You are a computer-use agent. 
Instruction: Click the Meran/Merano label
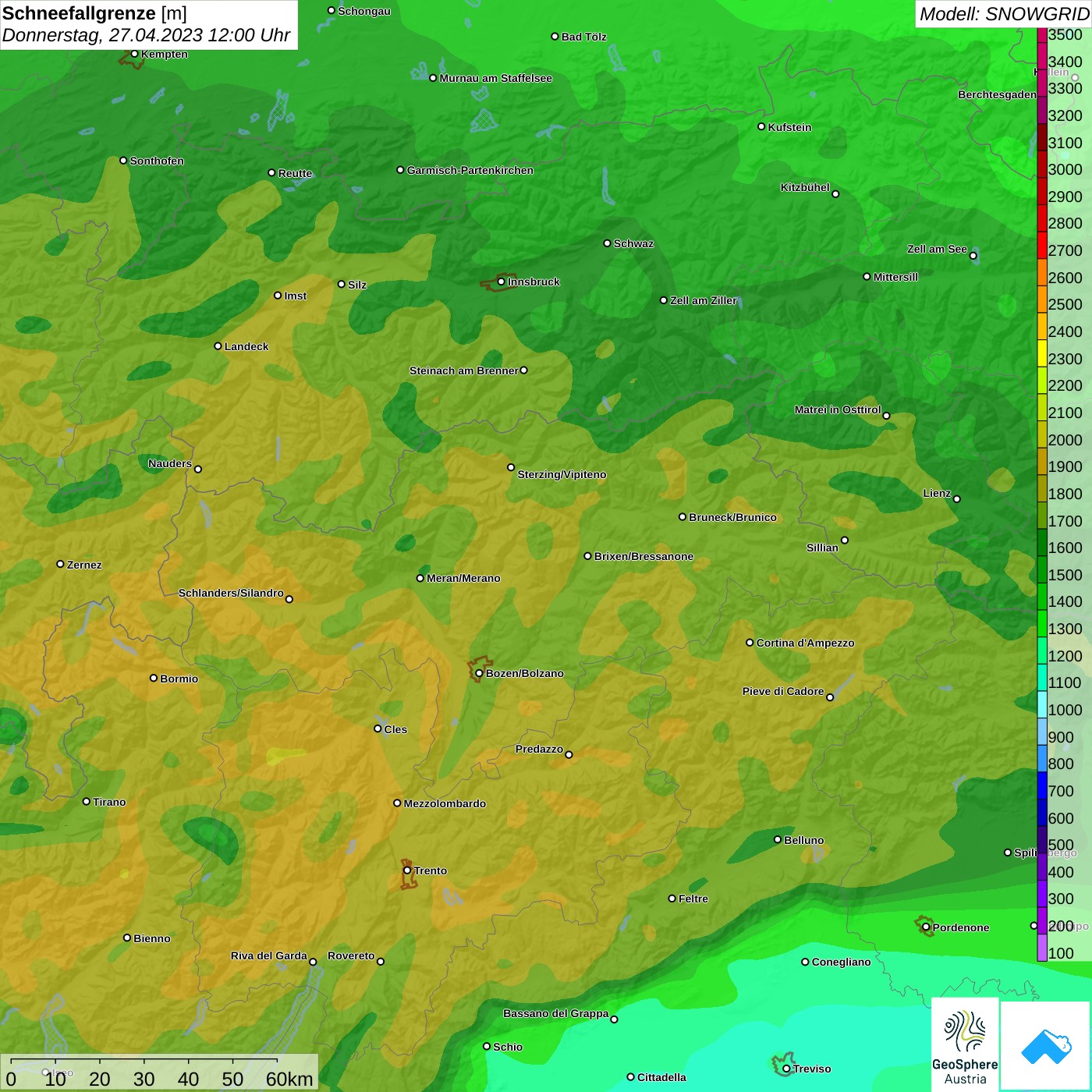[463, 578]
